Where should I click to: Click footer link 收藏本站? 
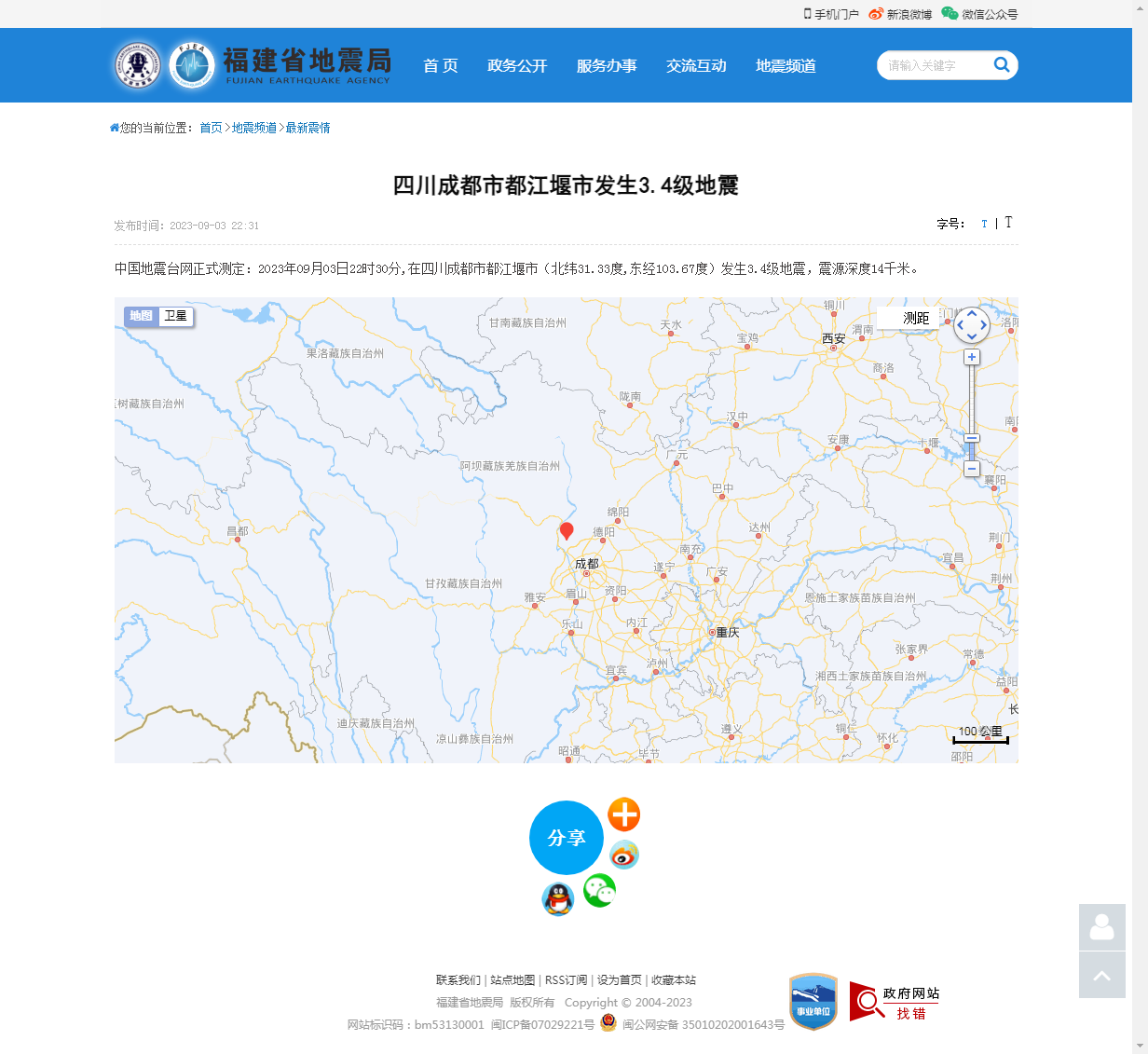pos(674,980)
